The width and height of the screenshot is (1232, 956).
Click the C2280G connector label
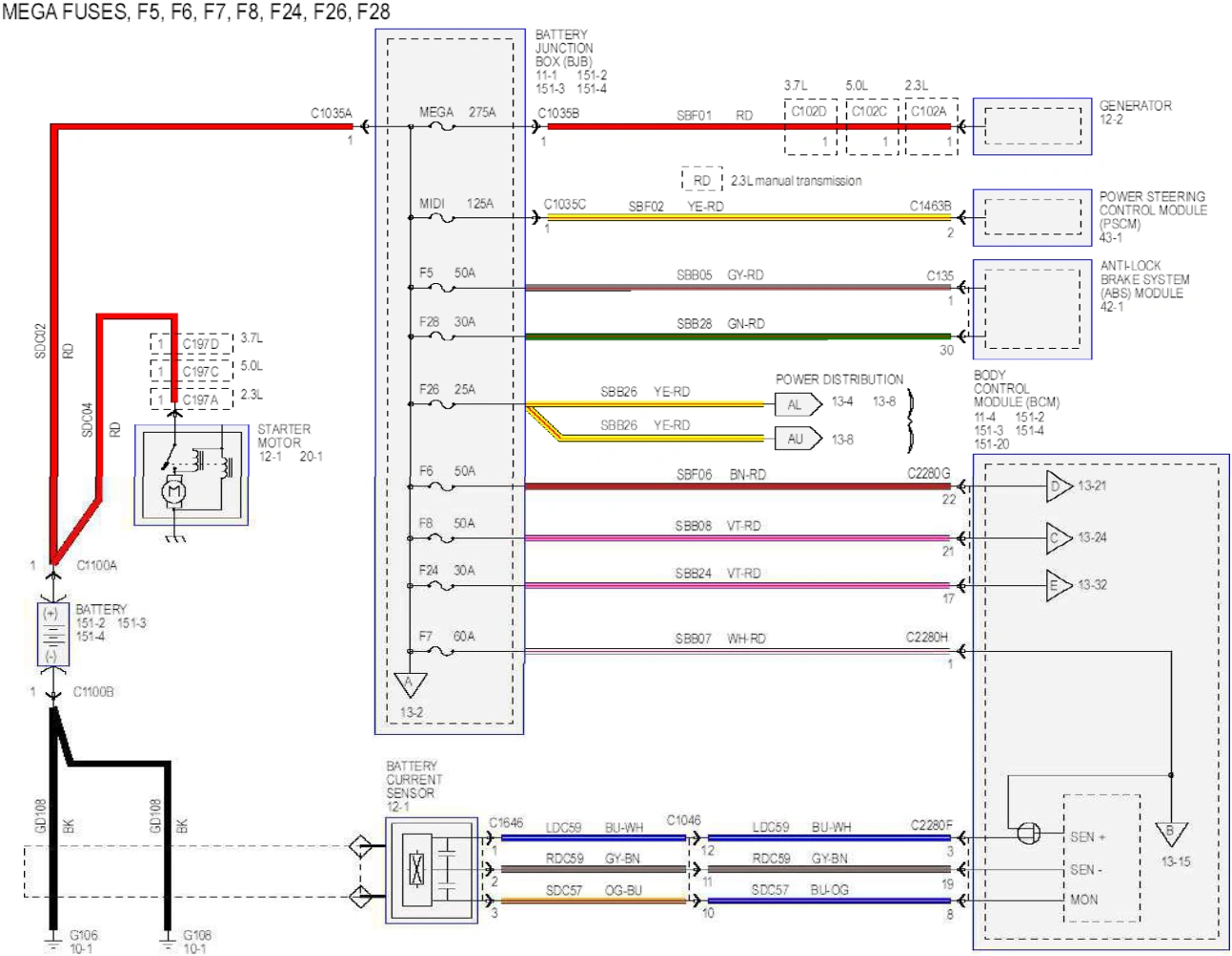[929, 474]
